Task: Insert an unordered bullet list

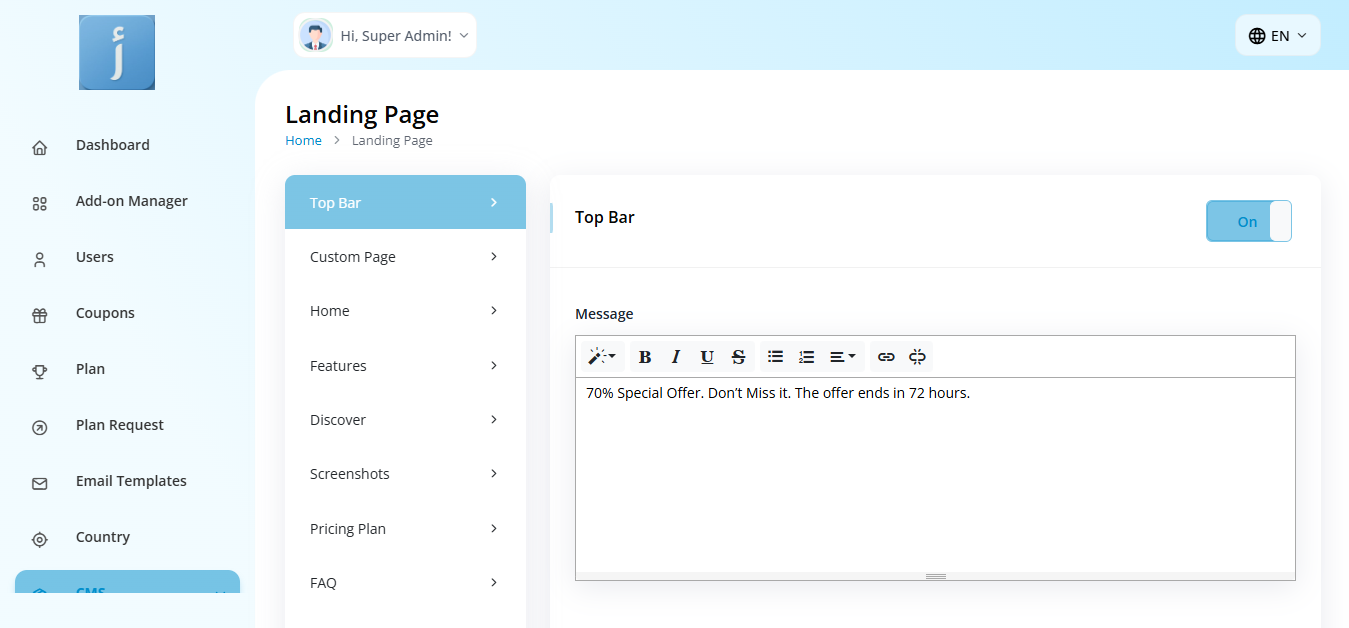Action: pyautogui.click(x=775, y=357)
